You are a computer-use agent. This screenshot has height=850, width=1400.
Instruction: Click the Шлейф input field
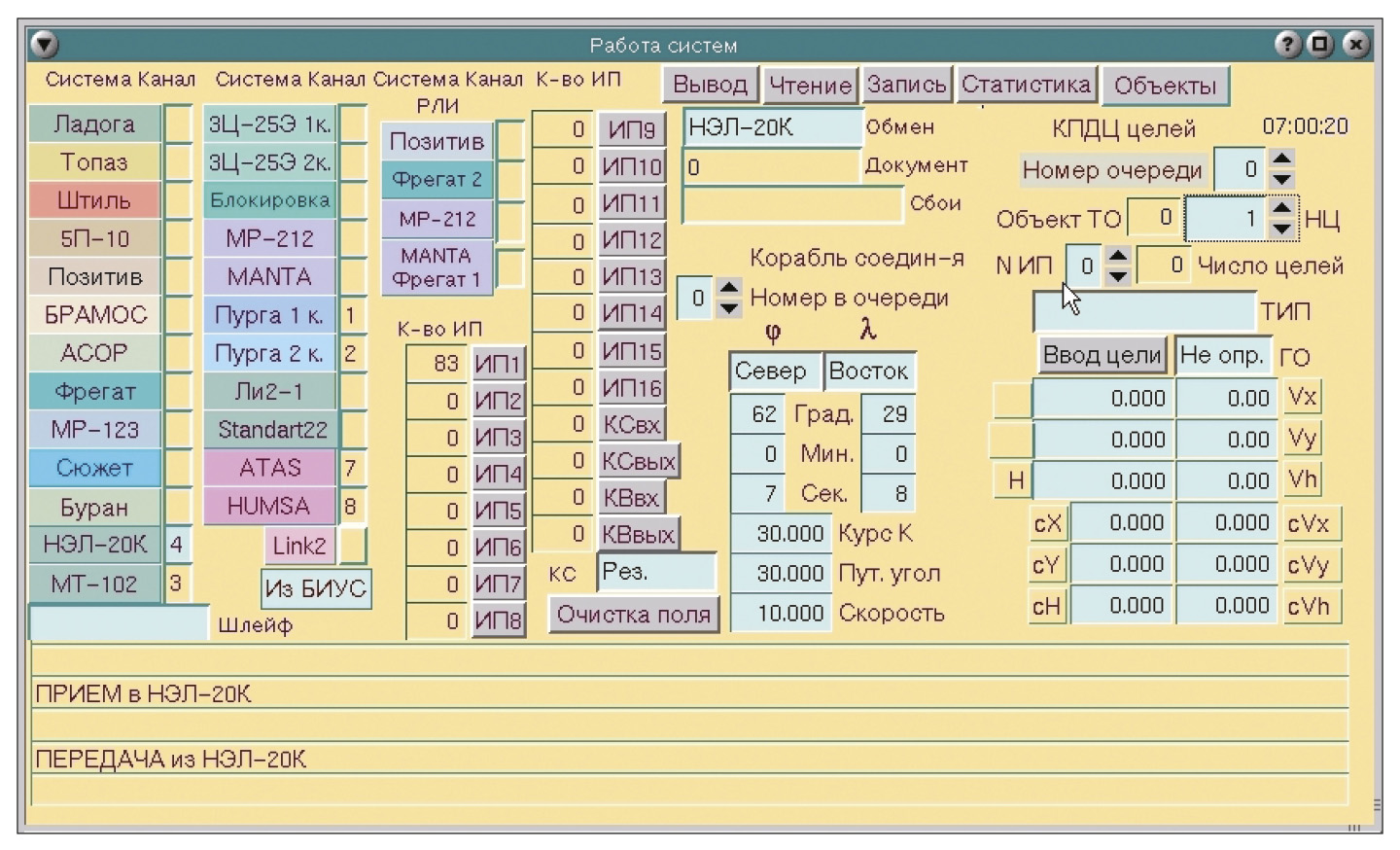tap(120, 622)
